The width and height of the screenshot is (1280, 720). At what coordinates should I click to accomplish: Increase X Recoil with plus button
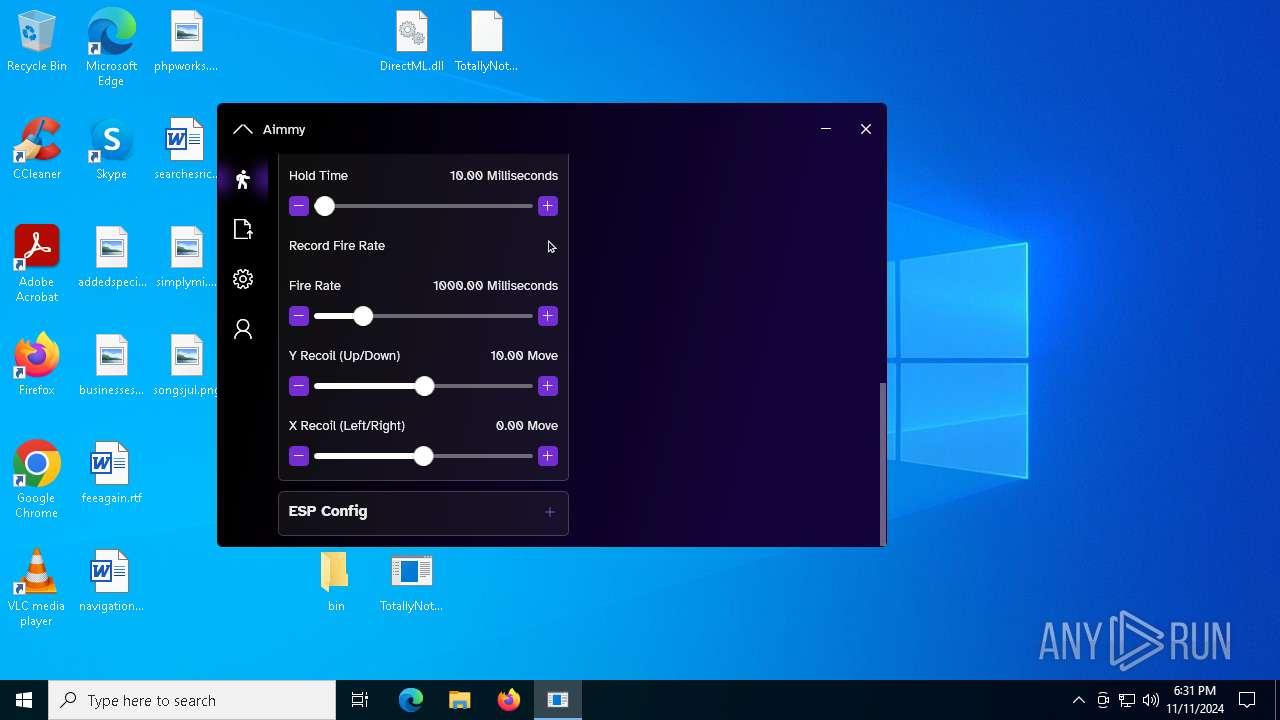click(x=547, y=456)
